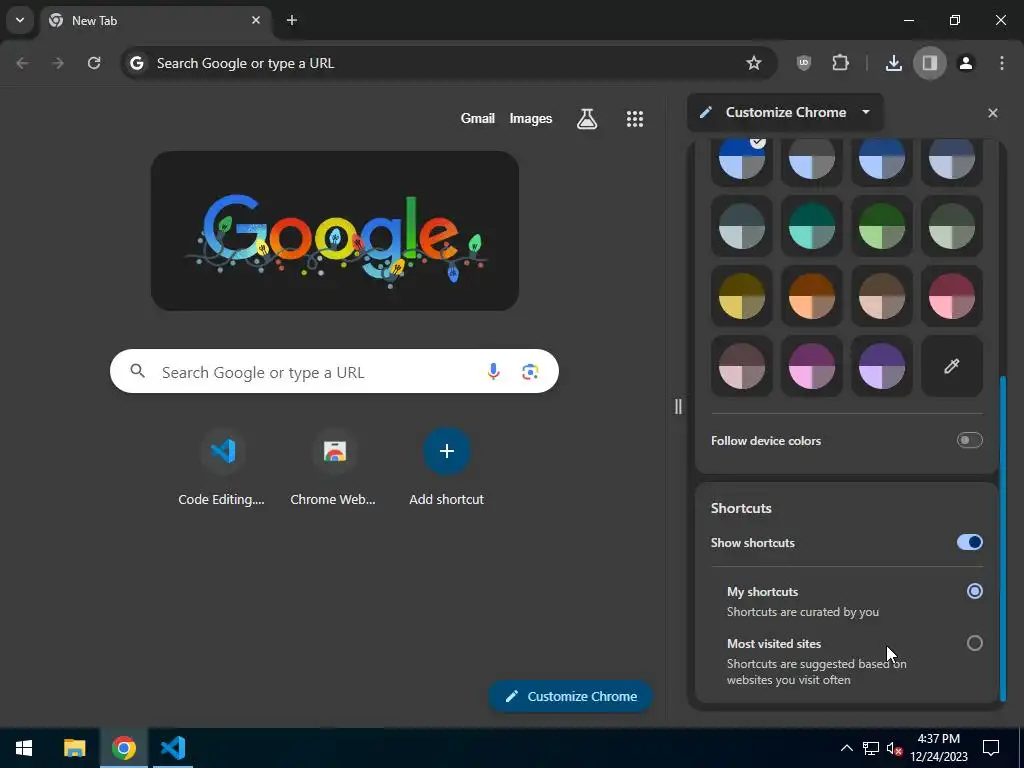The image size is (1024, 768).
Task: Click the forward navigation arrow
Action: click(x=58, y=63)
